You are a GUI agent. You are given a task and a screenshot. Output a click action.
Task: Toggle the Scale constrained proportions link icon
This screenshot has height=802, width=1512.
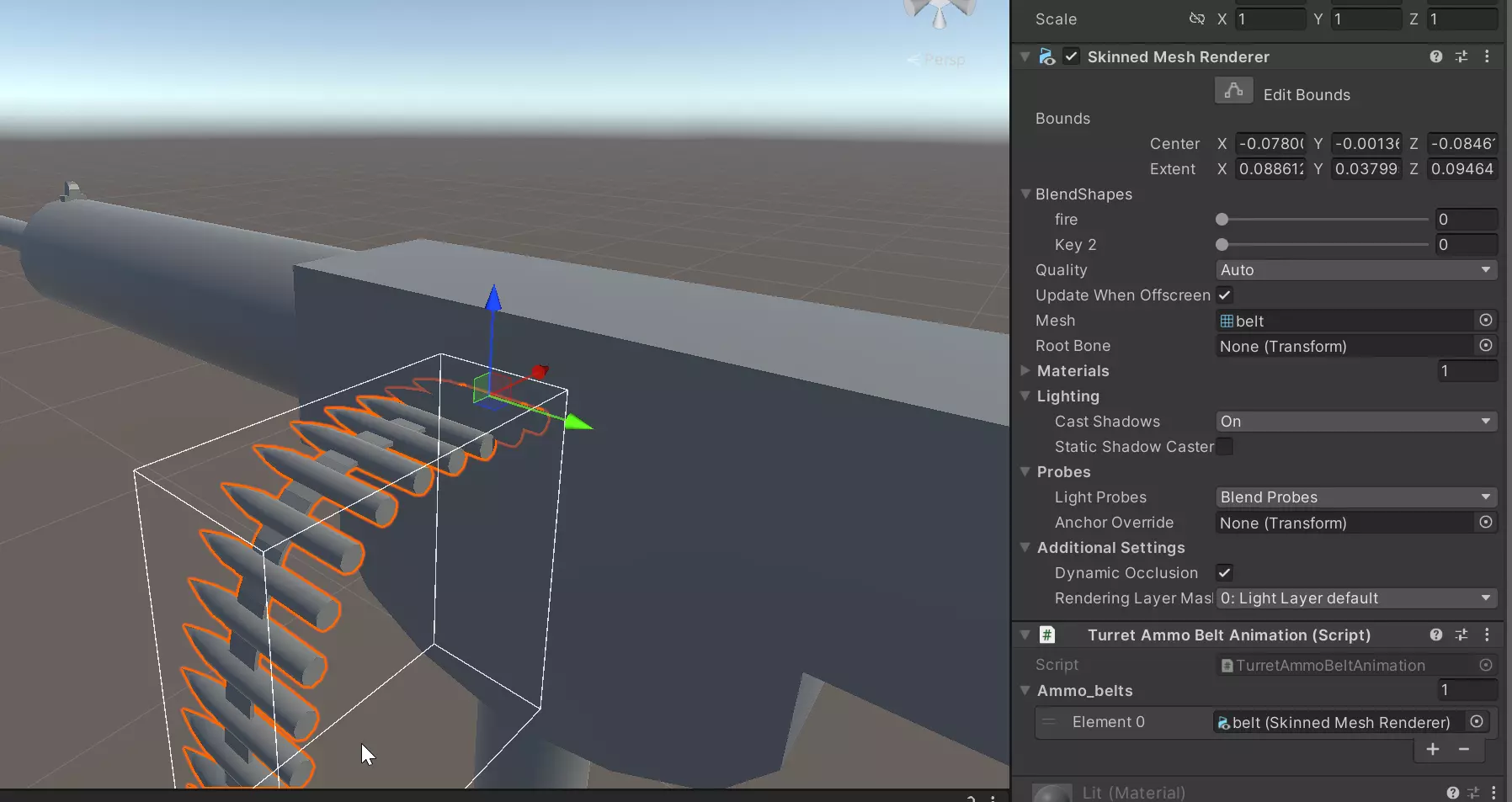(x=1196, y=19)
